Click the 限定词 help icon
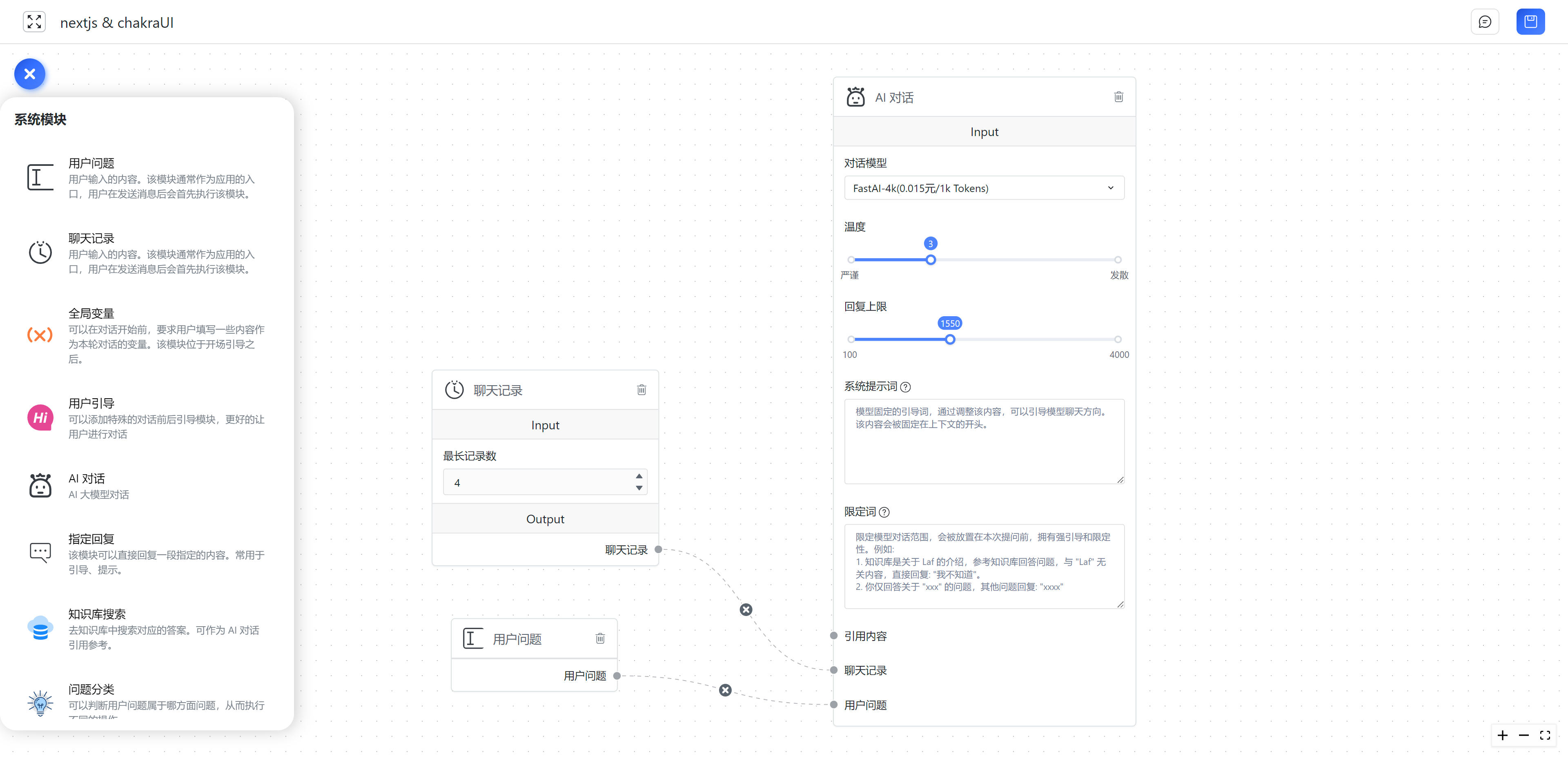1568x759 pixels. 884,512
